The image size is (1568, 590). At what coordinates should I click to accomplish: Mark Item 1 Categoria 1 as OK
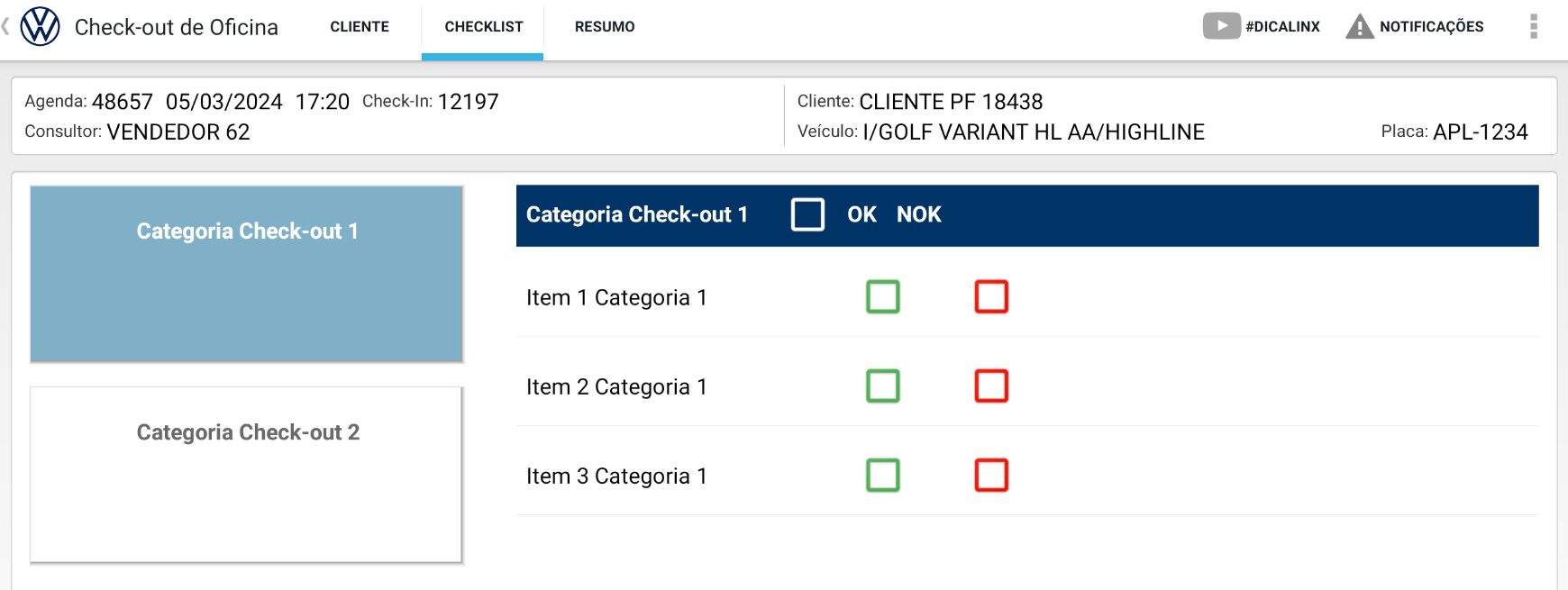883,296
